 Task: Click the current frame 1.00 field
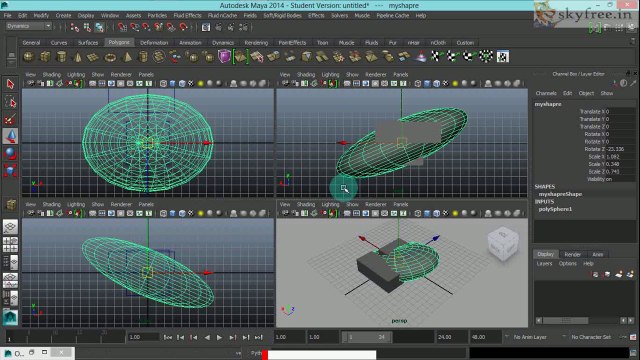coord(143,337)
